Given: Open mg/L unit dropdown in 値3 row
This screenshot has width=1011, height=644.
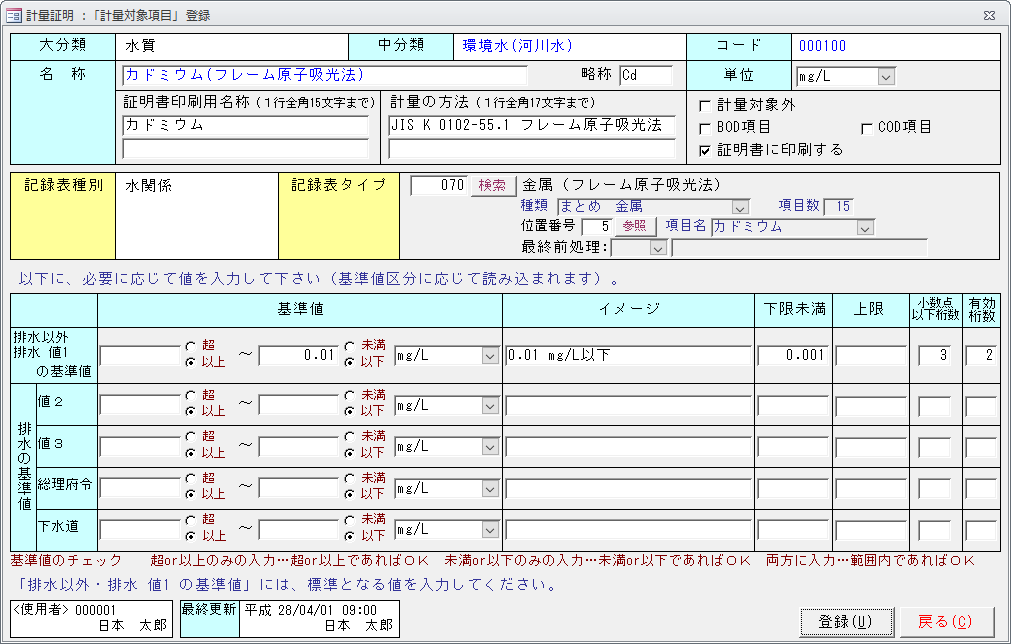Looking at the screenshot, I should (x=489, y=447).
